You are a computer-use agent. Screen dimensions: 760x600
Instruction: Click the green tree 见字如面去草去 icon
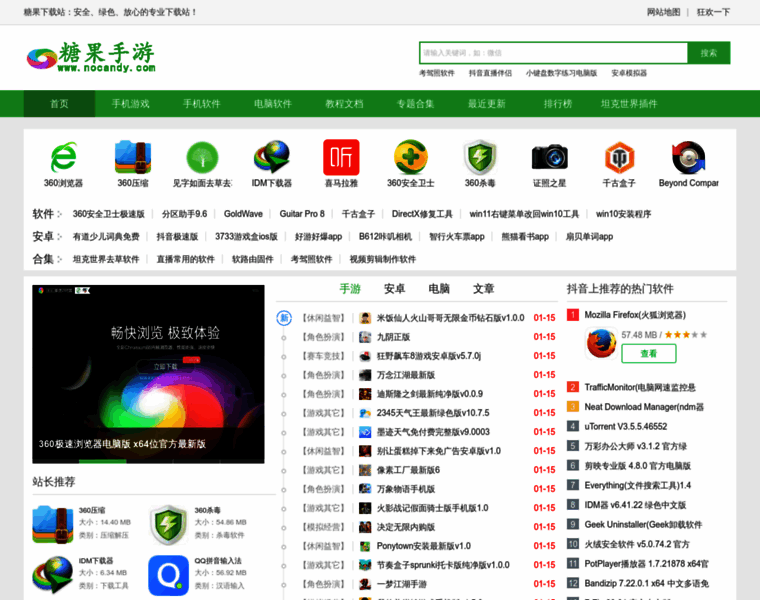(202, 157)
